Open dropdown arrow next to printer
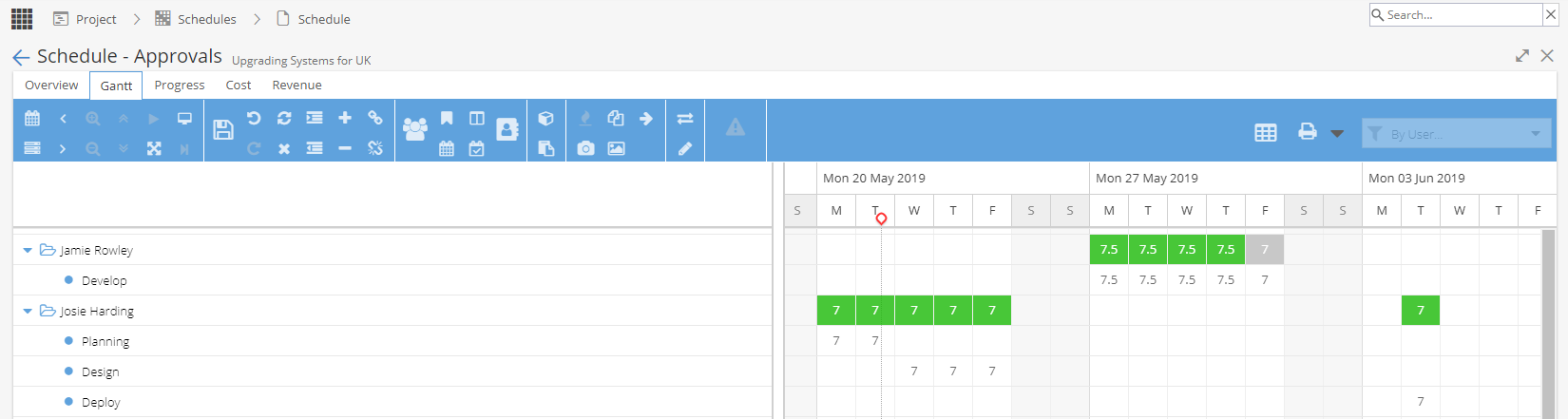The width and height of the screenshot is (1568, 419). 1337,133
